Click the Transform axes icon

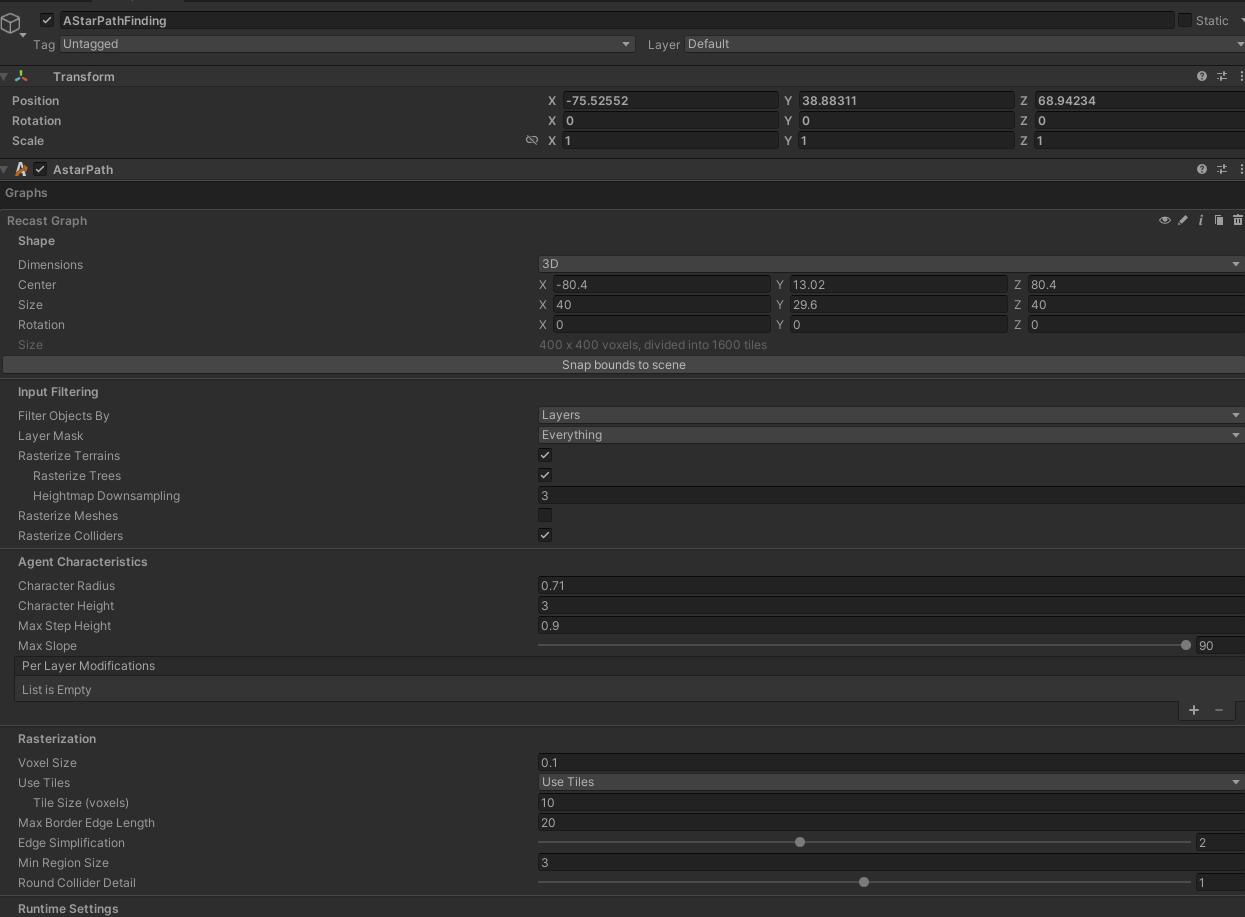pyautogui.click(x=22, y=77)
